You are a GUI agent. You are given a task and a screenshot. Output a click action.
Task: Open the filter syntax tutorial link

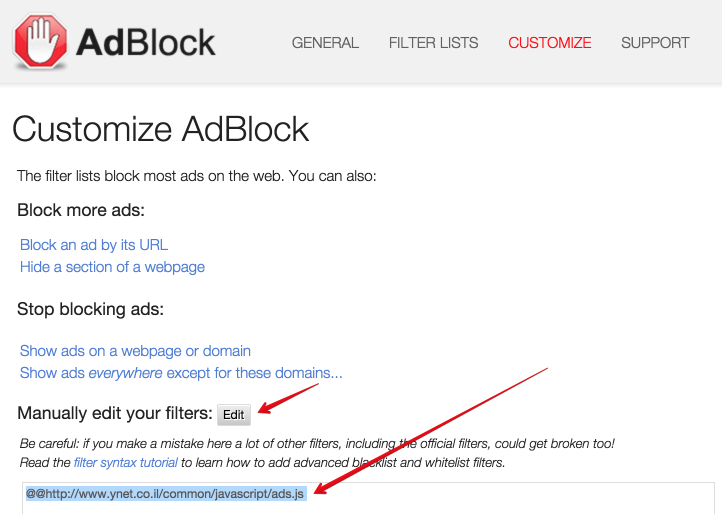[x=125, y=463]
